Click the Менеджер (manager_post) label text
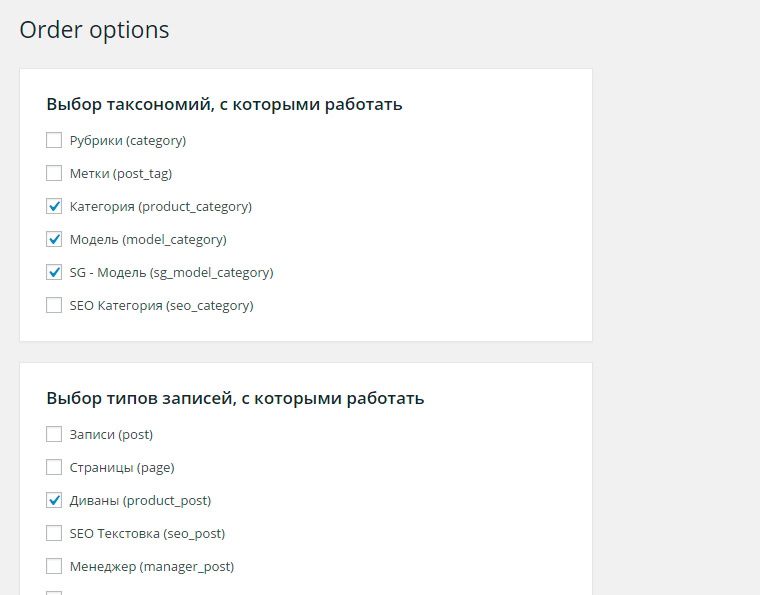This screenshot has height=595, width=760. [x=152, y=566]
